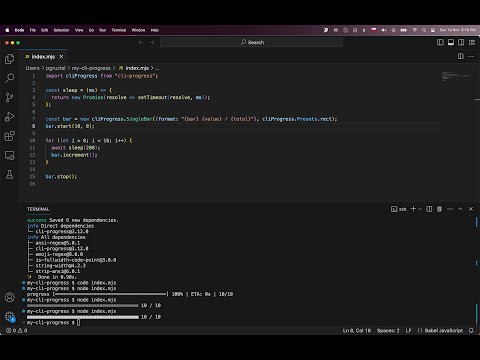Screen dimensions: 480x360
Task: Close the terminal panel
Action: point(471,209)
